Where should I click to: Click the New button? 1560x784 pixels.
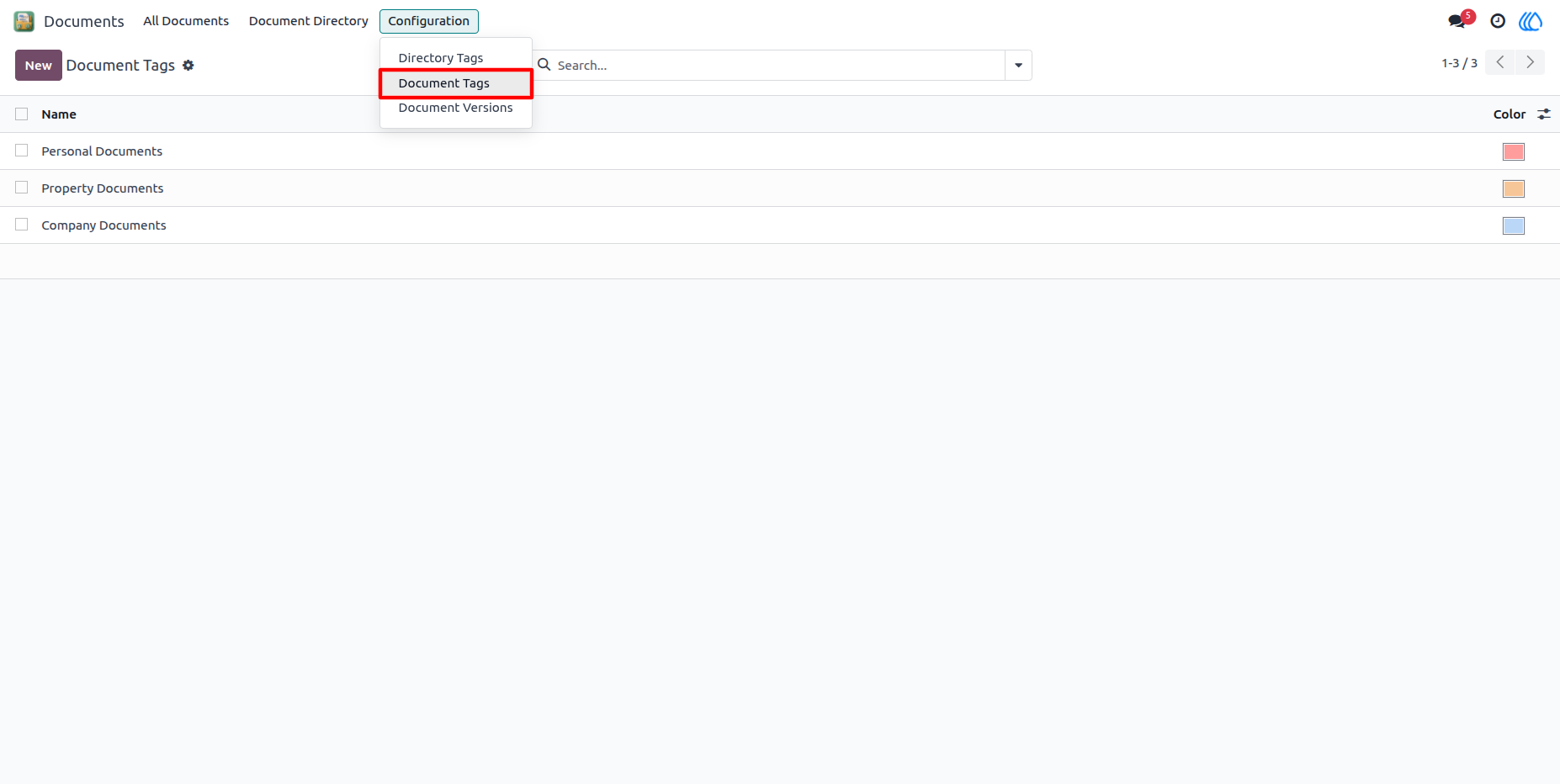tap(39, 65)
